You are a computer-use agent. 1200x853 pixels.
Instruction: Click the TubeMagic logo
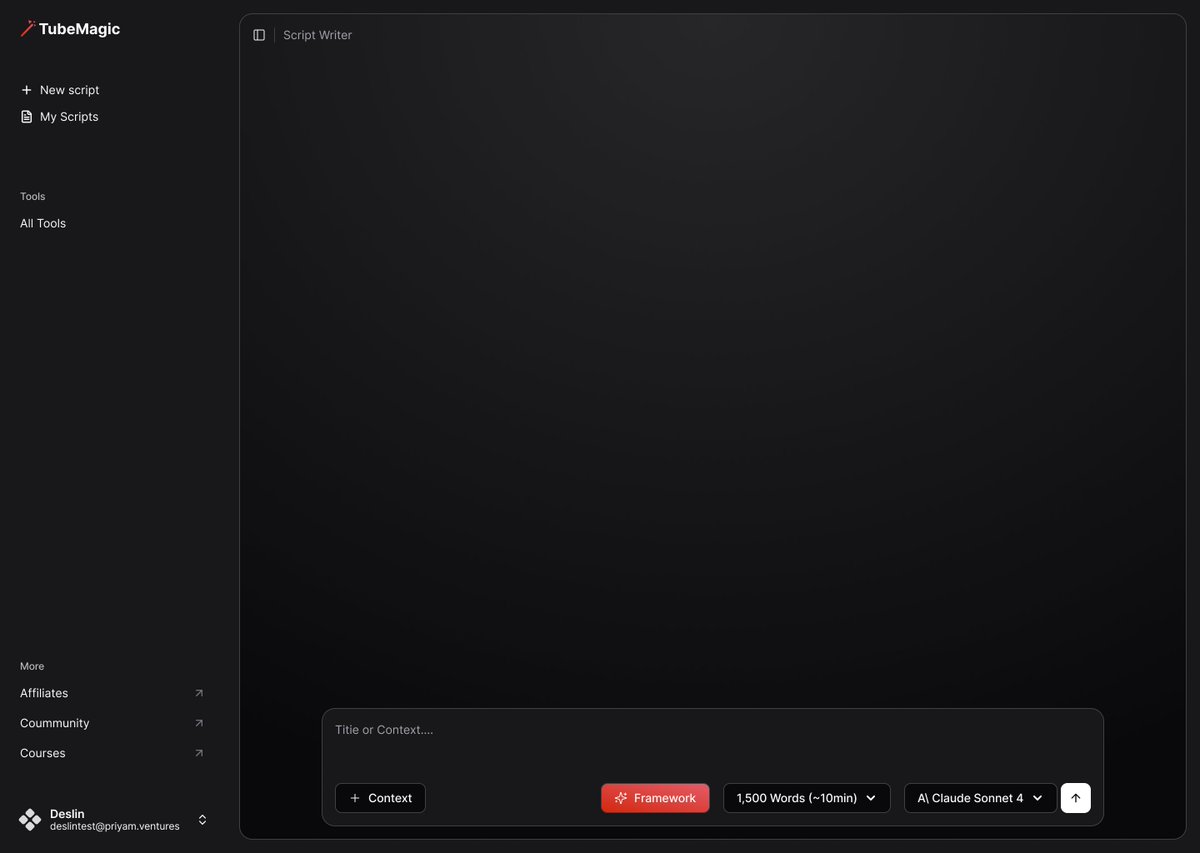coord(70,29)
